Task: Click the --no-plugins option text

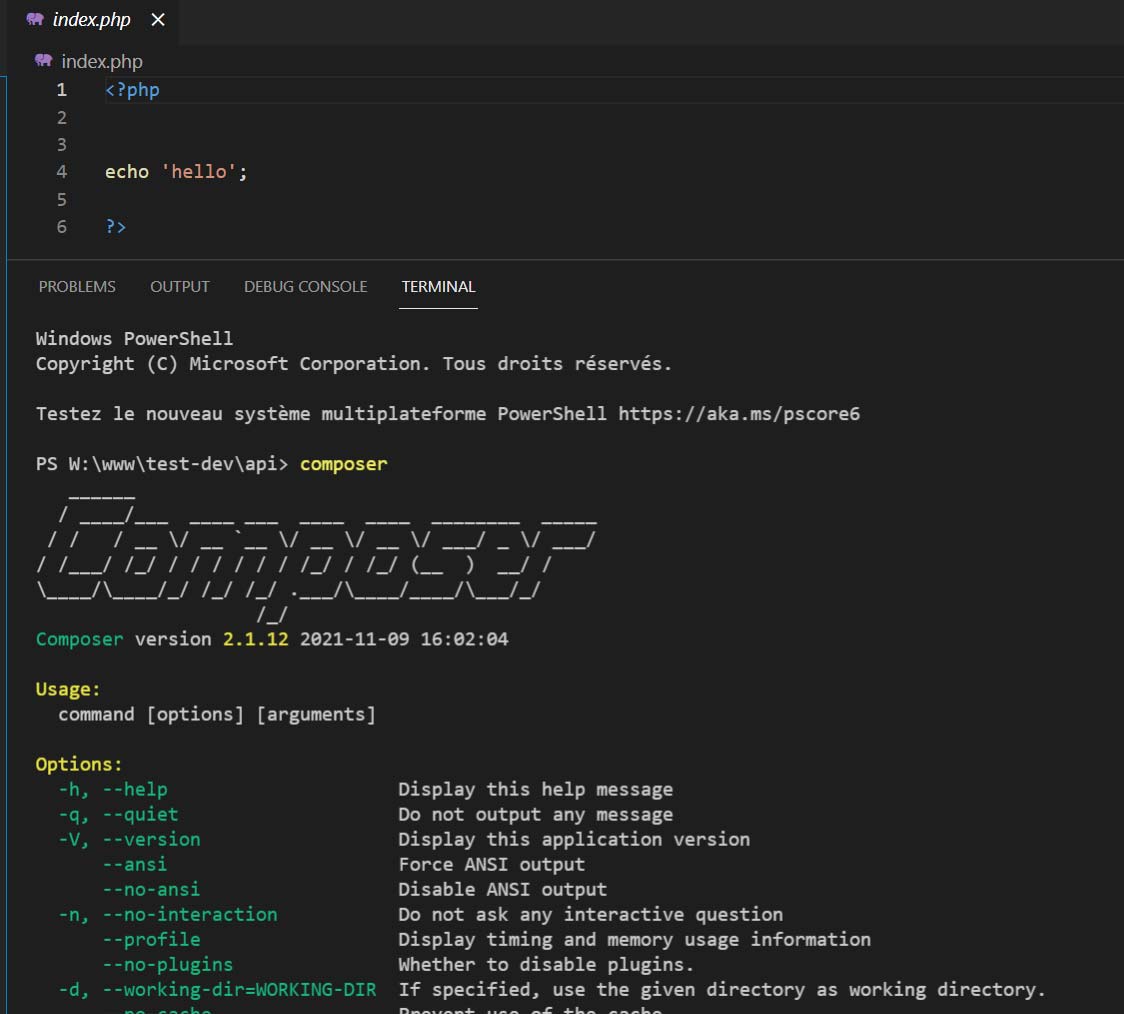Action: pos(168,965)
